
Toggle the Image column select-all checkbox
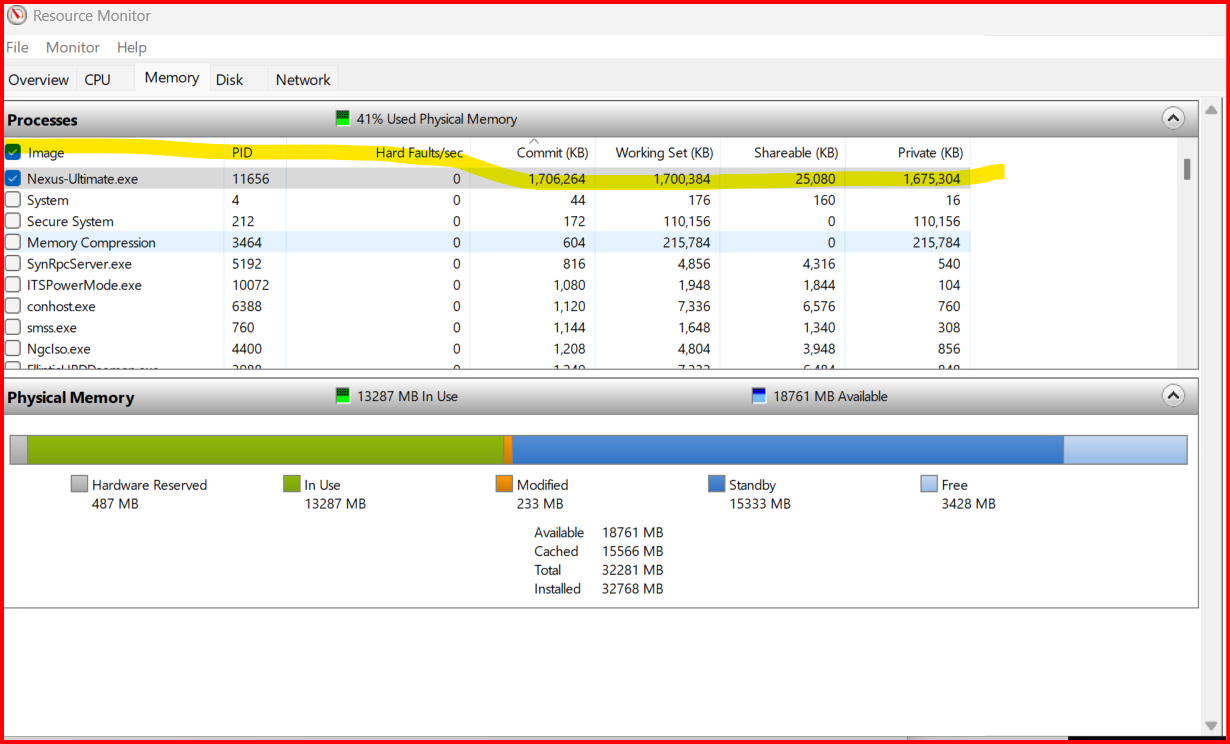click(13, 152)
